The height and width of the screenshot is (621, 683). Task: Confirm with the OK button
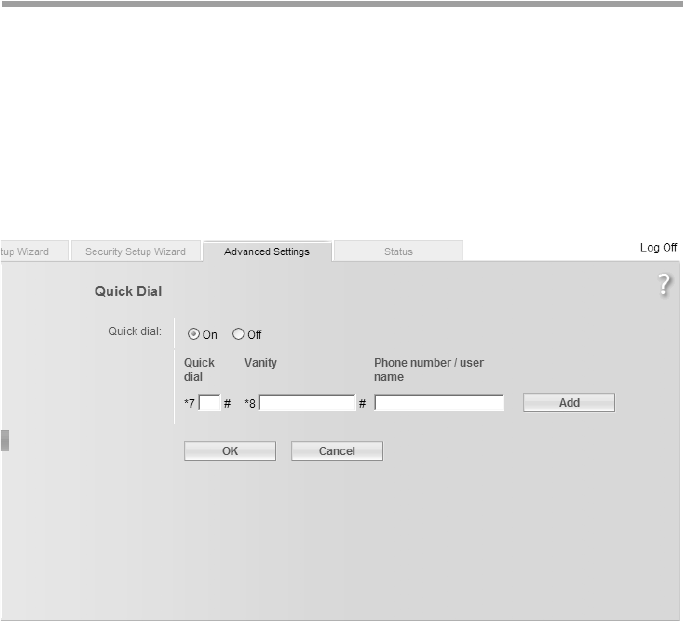tap(230, 451)
